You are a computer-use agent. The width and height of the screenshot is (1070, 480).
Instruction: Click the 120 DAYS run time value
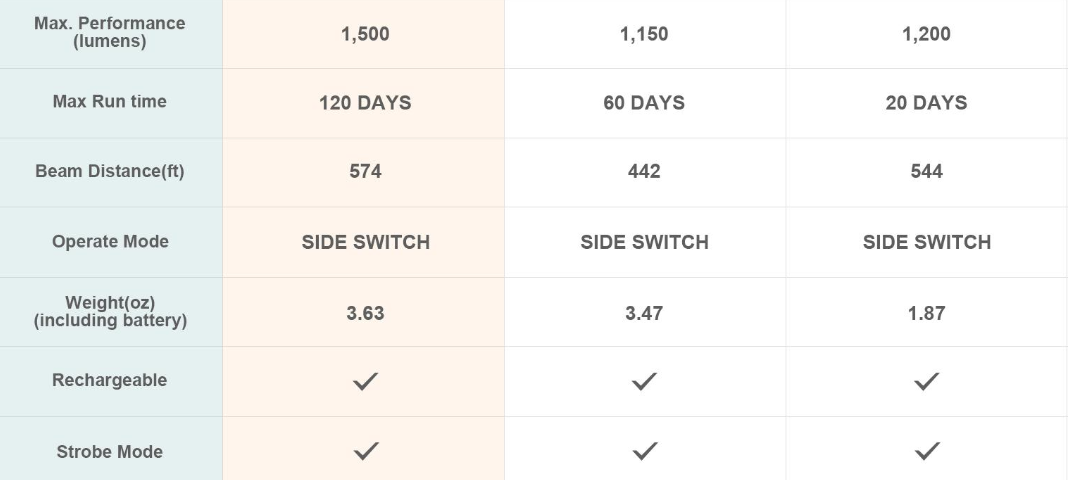click(x=365, y=103)
